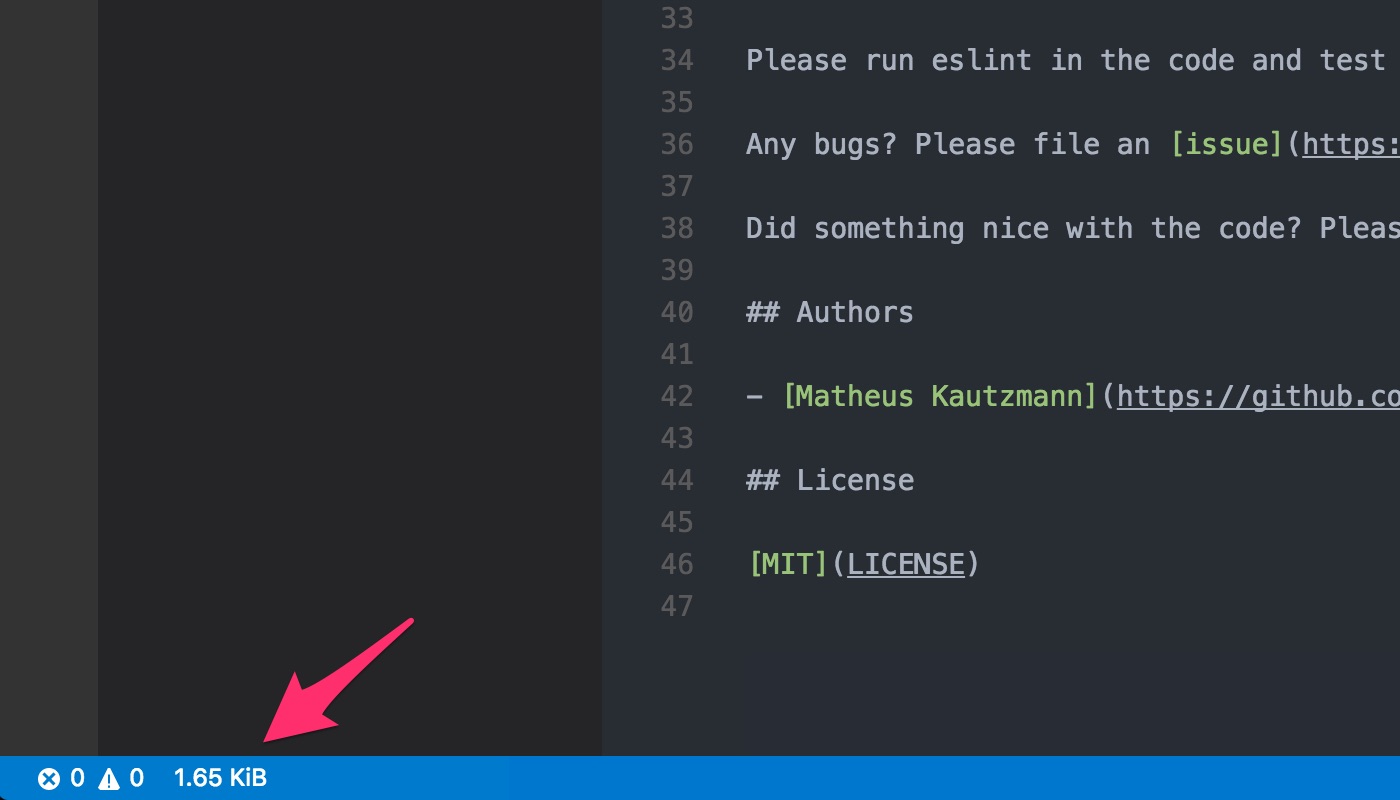This screenshot has height=800, width=1400.
Task: Select line number 47 at file end
Action: point(677,606)
